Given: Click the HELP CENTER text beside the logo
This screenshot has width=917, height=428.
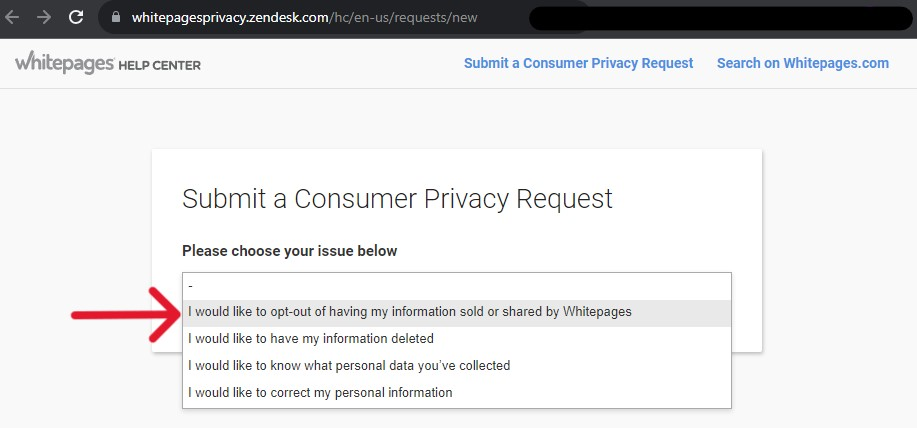Looking at the screenshot, I should pyautogui.click(x=160, y=66).
